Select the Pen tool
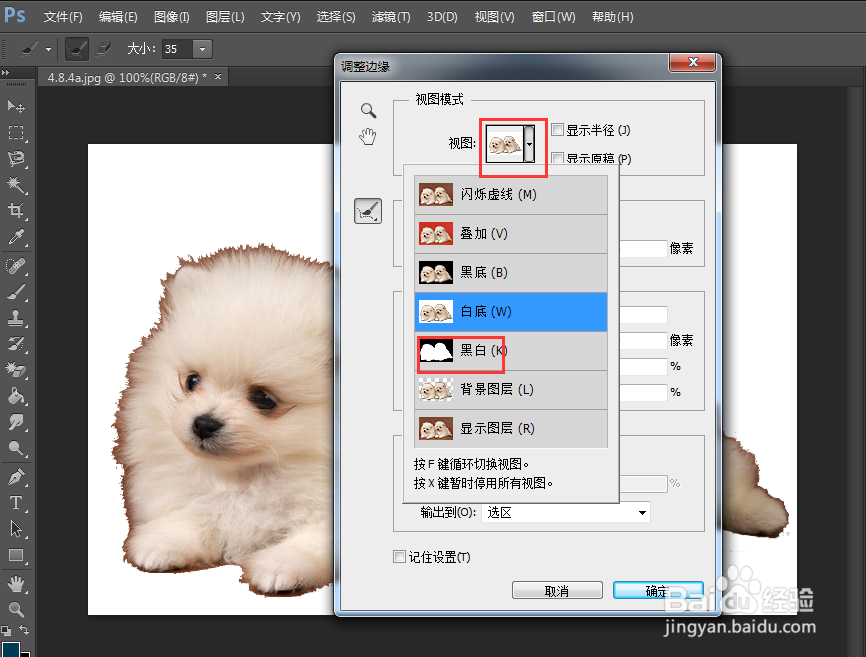Viewport: 866px width, 657px height. [15, 476]
